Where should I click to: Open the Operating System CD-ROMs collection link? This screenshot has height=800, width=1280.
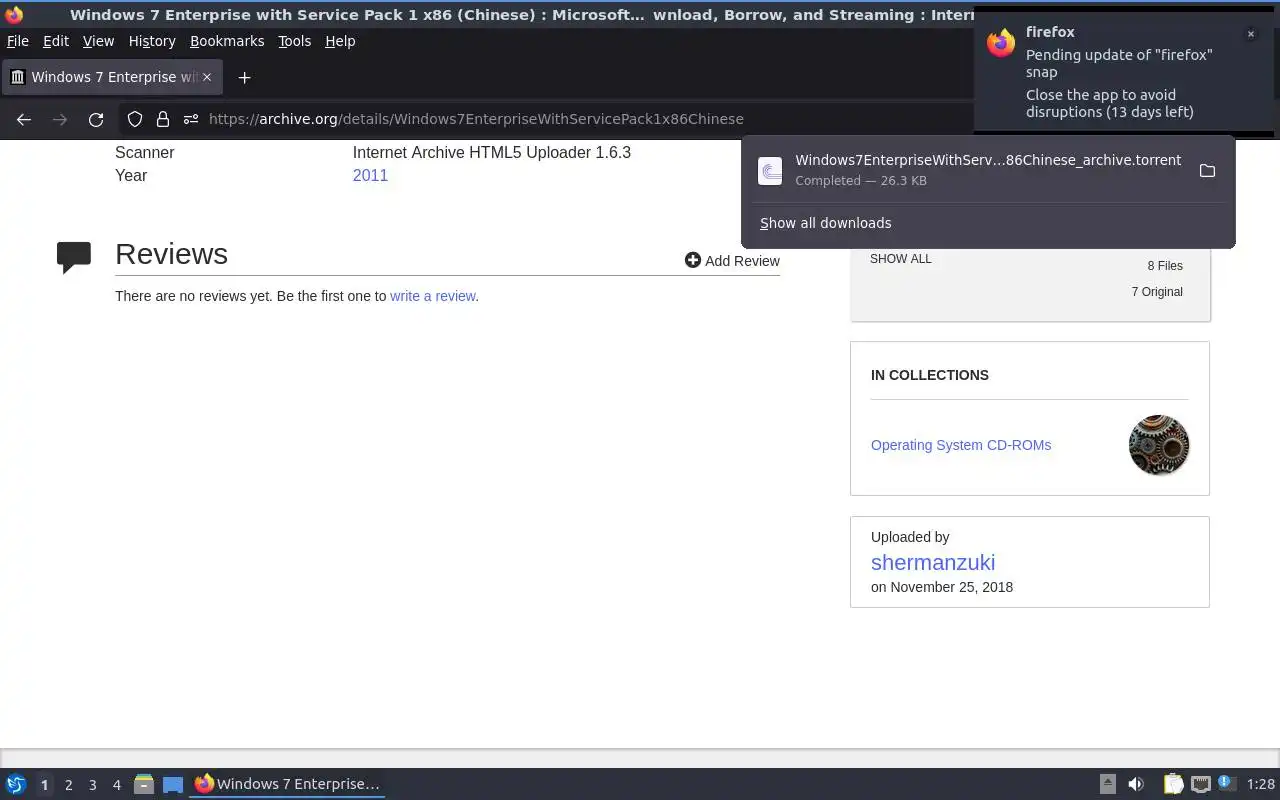(x=961, y=445)
